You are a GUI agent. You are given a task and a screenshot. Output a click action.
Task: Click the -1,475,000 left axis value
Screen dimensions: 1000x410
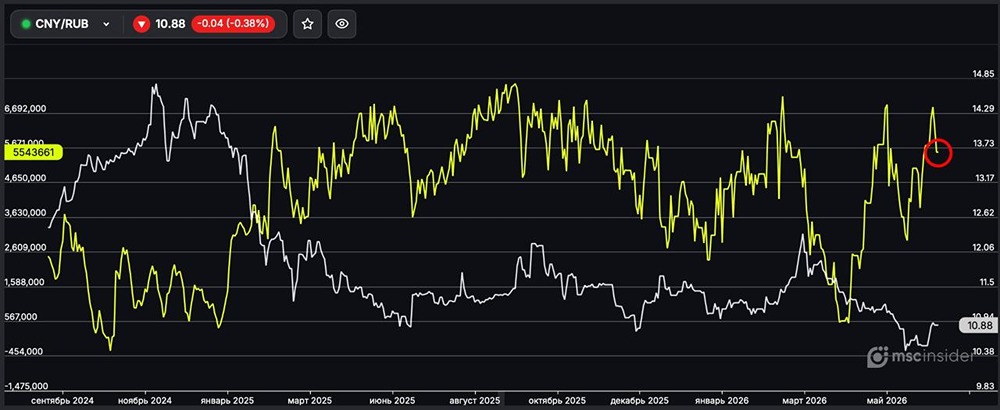tap(25, 386)
